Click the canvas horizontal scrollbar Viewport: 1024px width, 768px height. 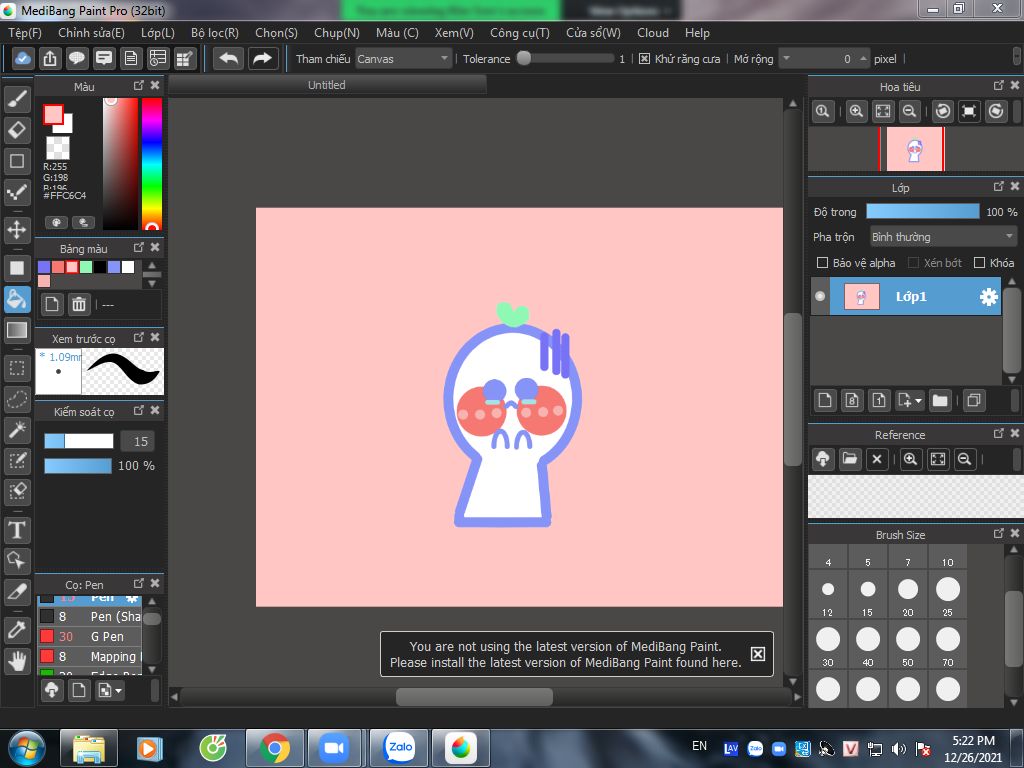475,697
